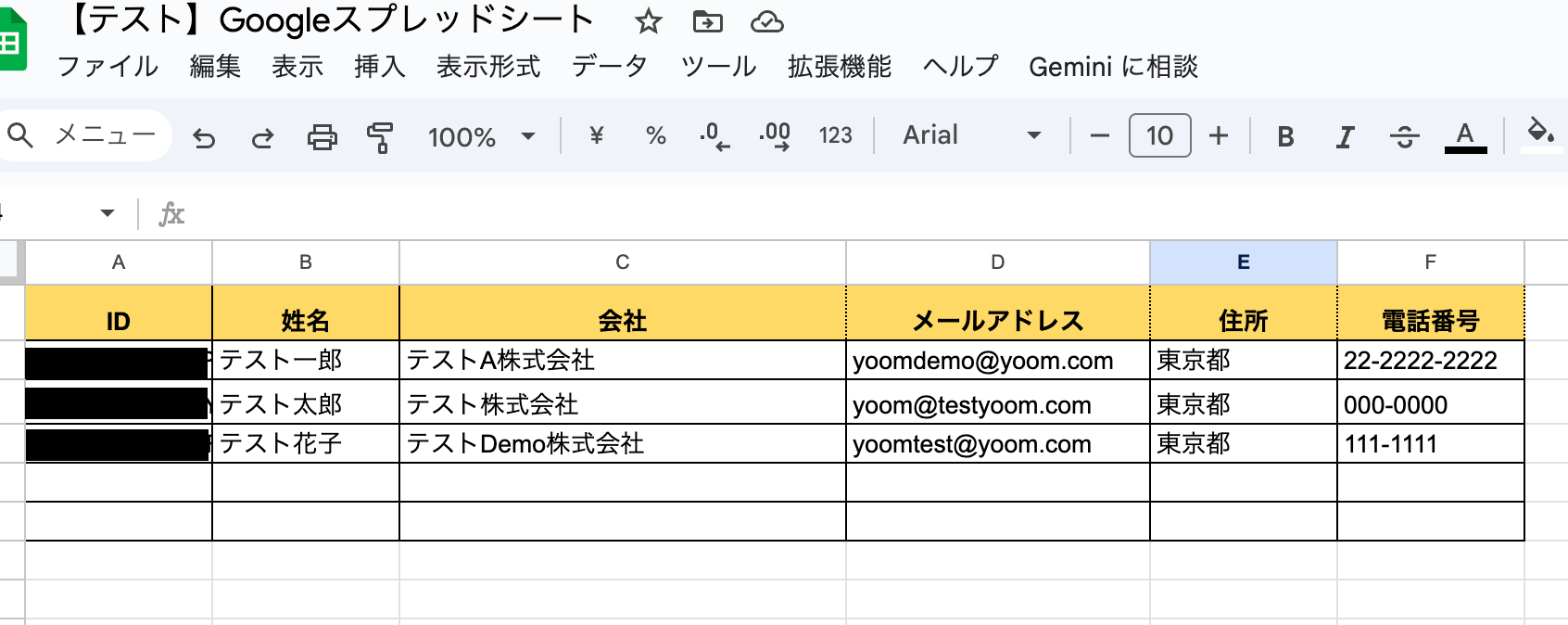Click the 姓名 header cell
The width and height of the screenshot is (1568, 625).
[306, 313]
